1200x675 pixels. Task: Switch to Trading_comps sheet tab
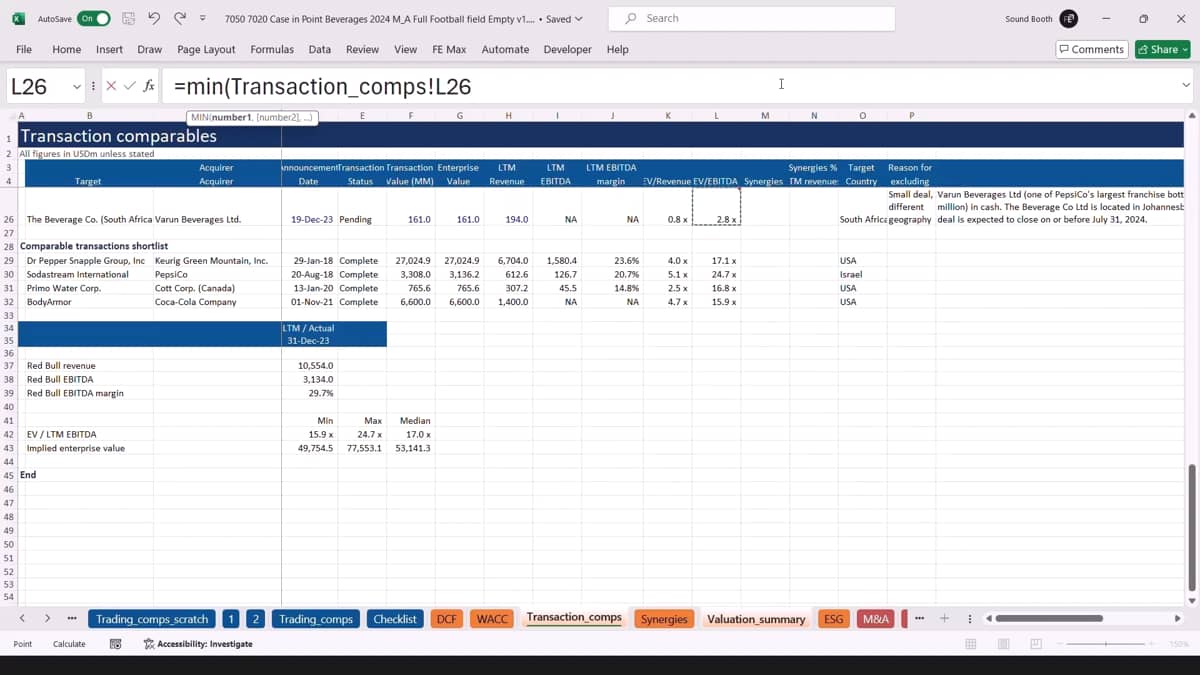click(316, 619)
